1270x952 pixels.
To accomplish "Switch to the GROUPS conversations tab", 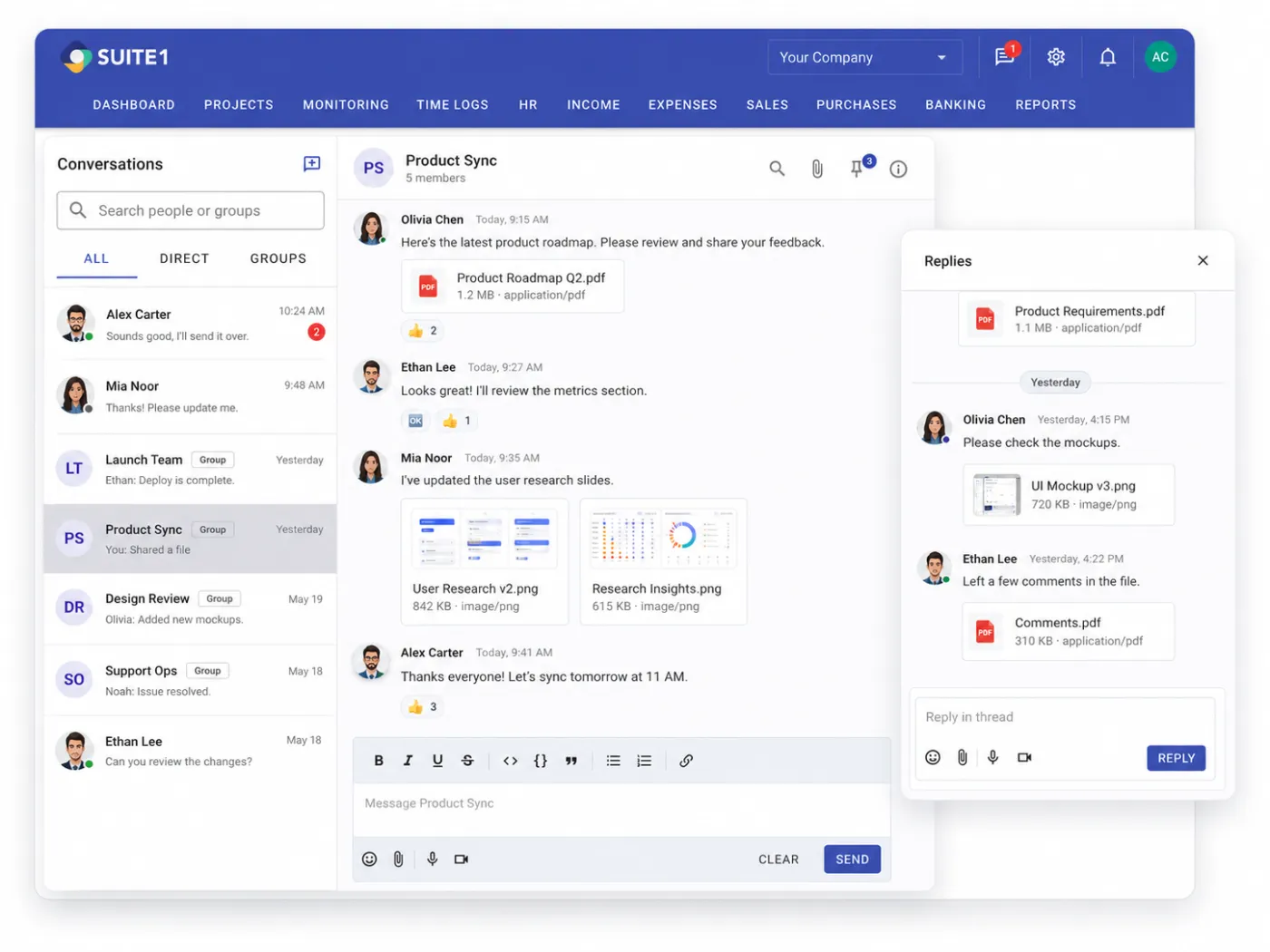I will click(278, 259).
